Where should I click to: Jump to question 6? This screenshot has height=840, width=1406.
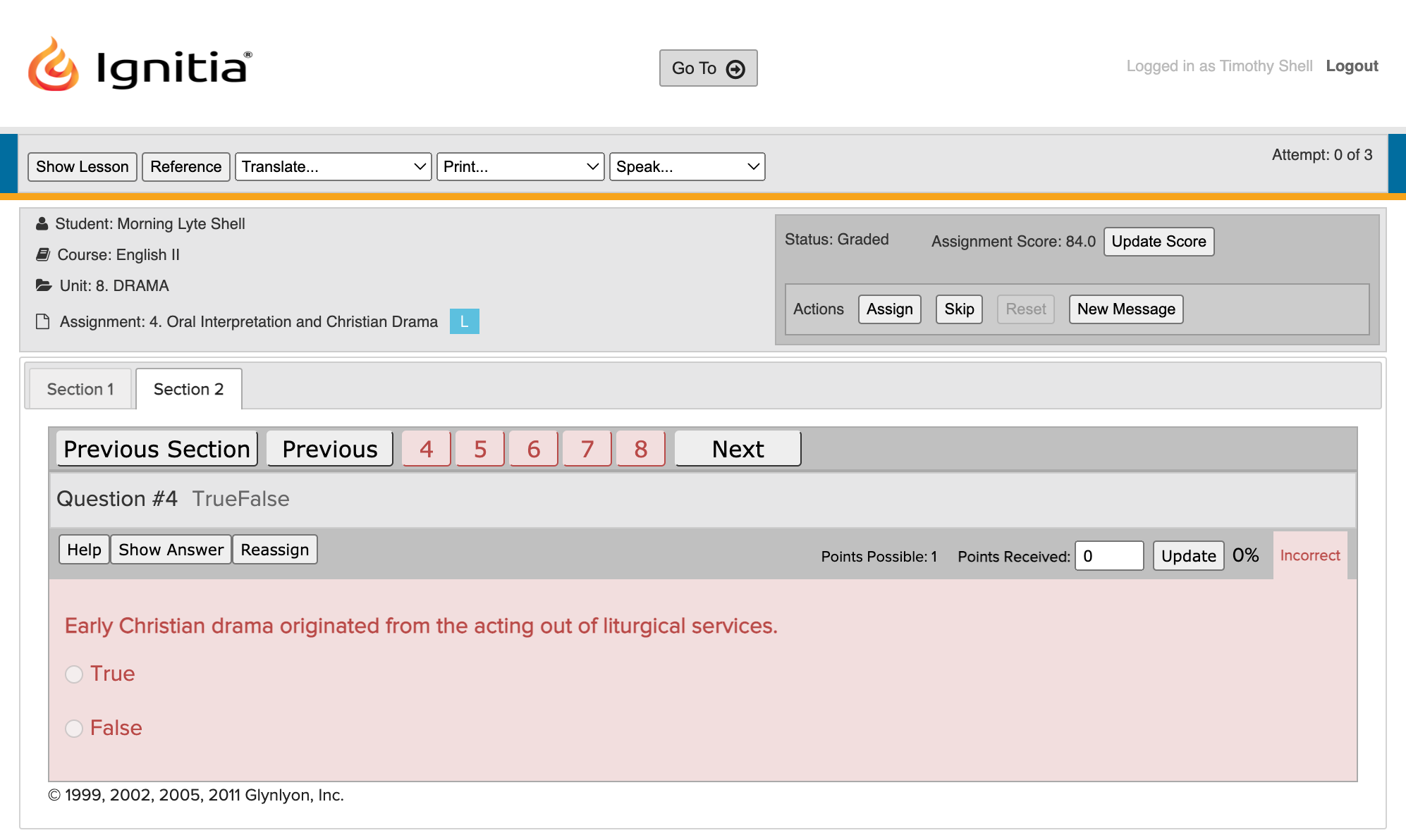(x=534, y=449)
